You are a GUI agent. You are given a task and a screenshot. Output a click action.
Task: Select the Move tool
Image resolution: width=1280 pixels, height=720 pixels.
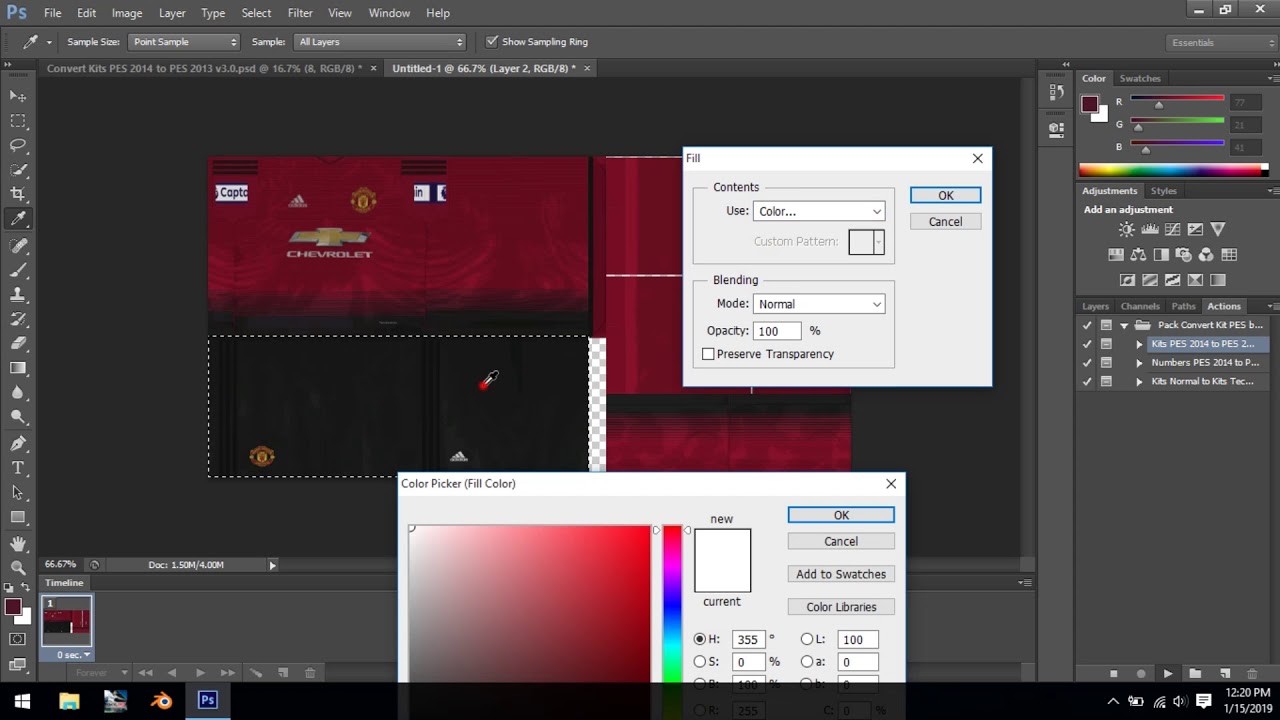18,96
